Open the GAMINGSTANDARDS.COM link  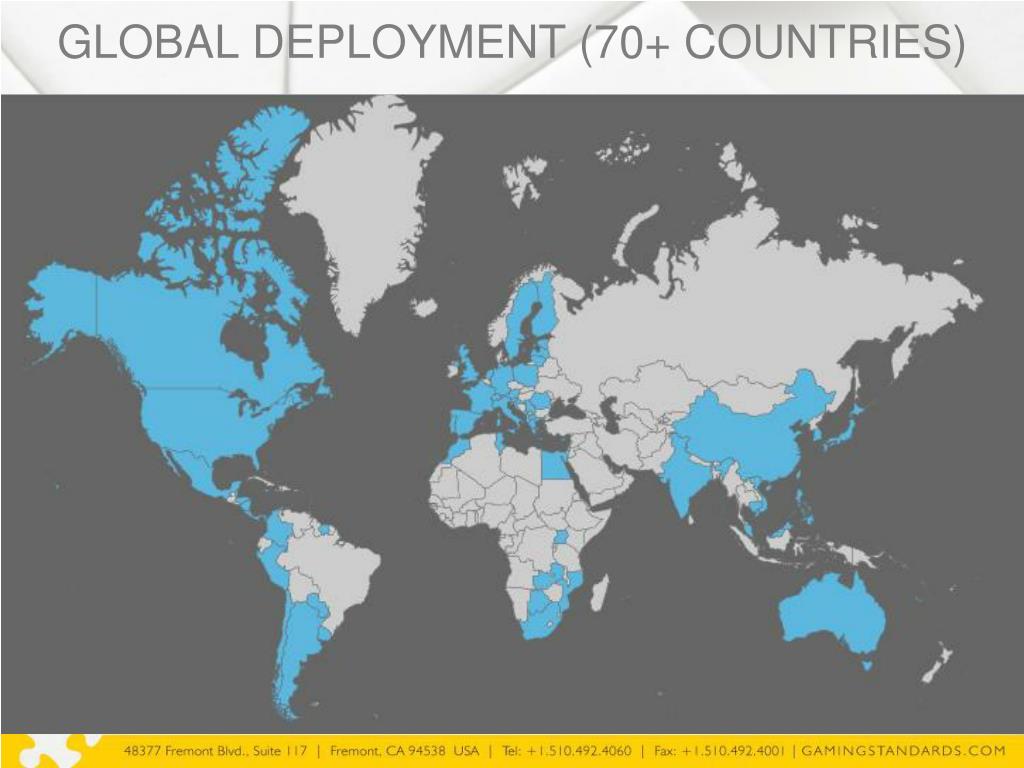(x=903, y=750)
